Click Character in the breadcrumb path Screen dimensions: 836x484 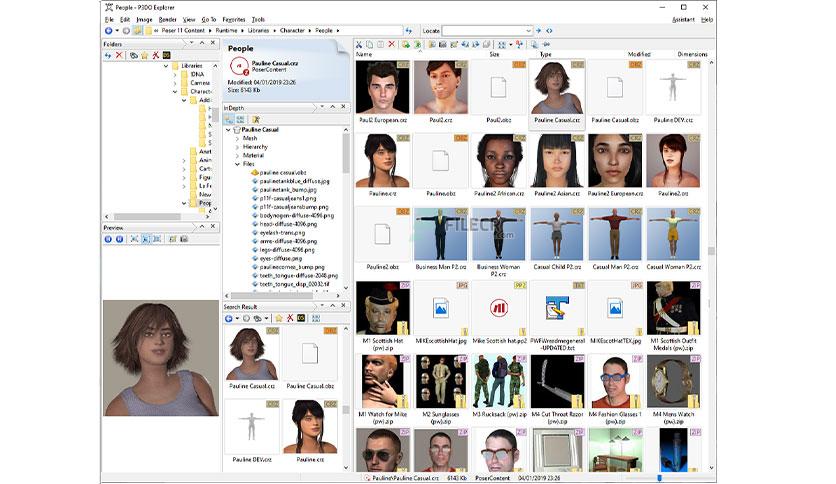292,31
